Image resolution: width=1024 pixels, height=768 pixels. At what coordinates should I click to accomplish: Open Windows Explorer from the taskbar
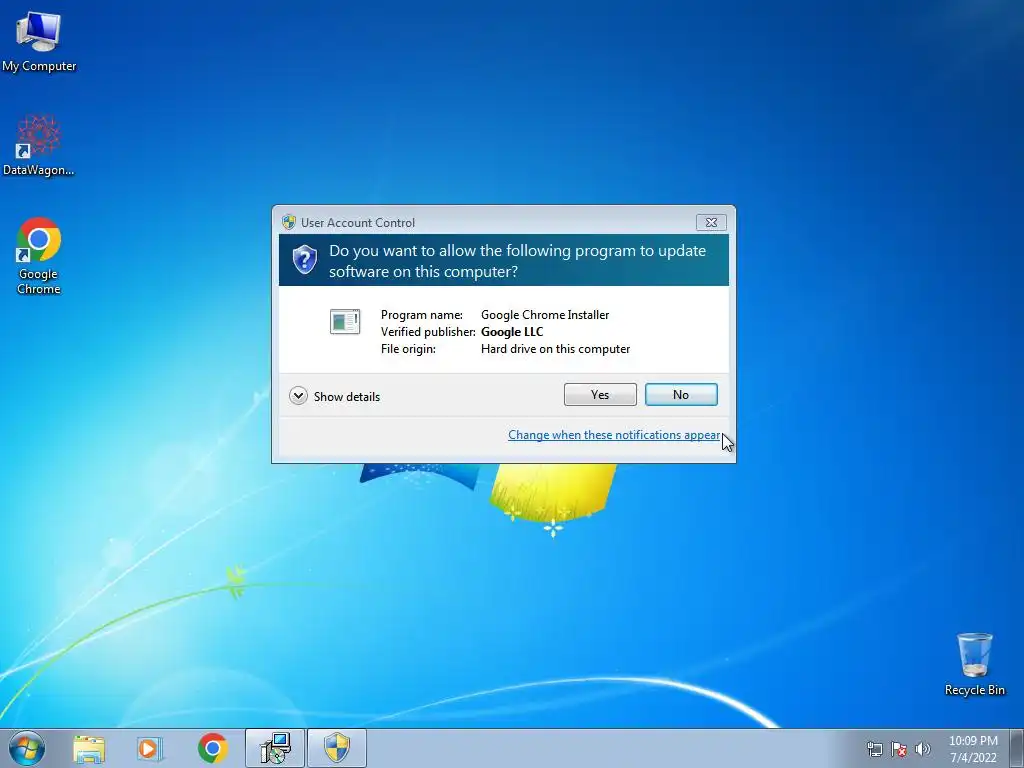[x=89, y=749]
